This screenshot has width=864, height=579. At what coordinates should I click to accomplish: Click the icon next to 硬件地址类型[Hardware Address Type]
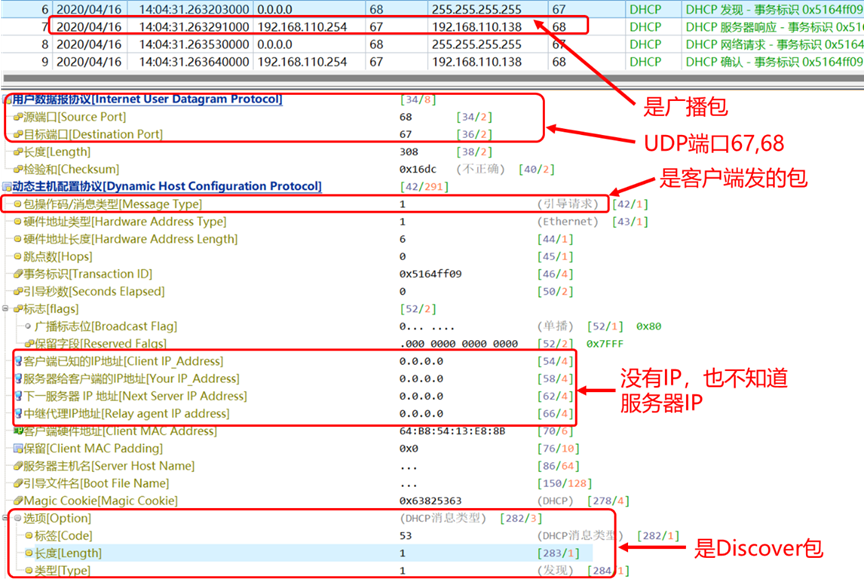pyautogui.click(x=18, y=221)
